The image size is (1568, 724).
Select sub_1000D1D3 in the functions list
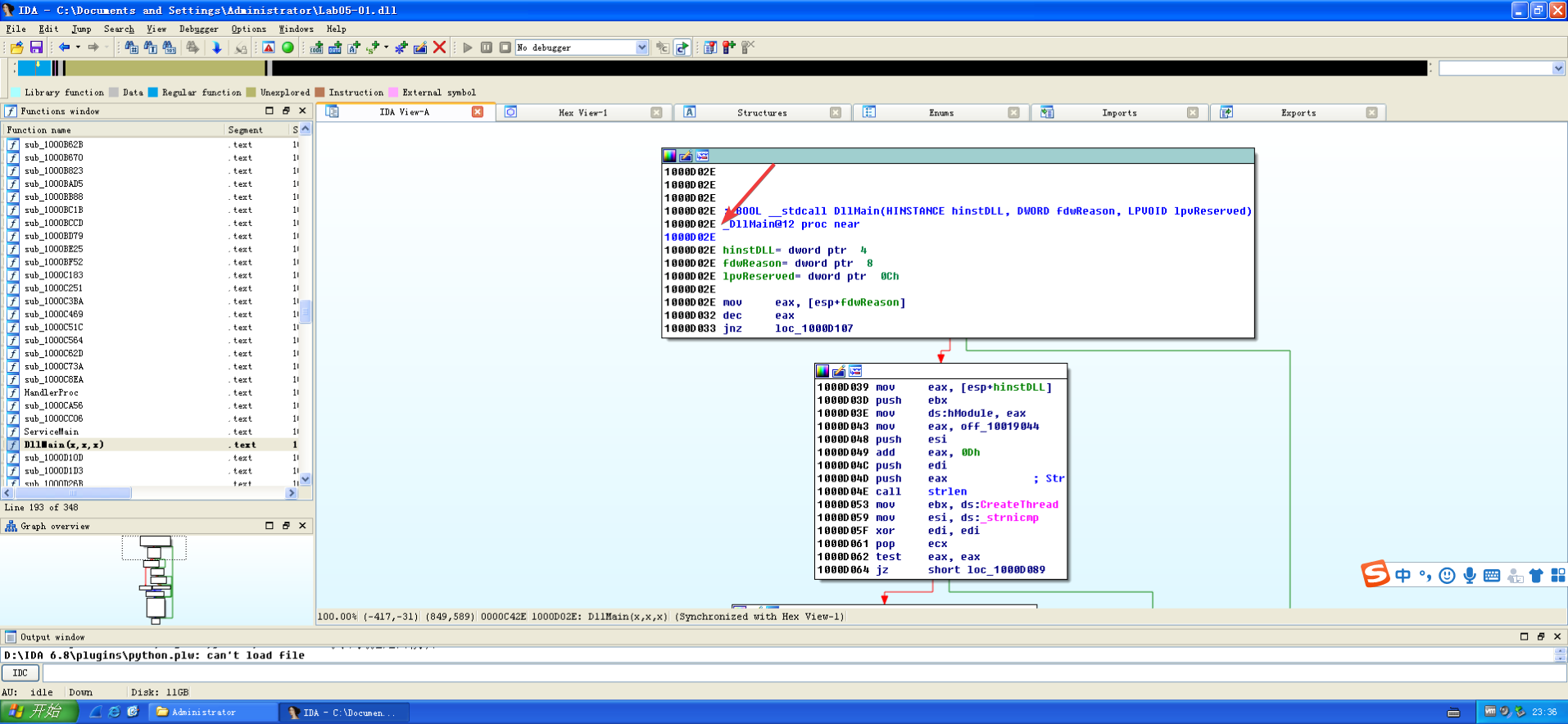click(x=53, y=471)
